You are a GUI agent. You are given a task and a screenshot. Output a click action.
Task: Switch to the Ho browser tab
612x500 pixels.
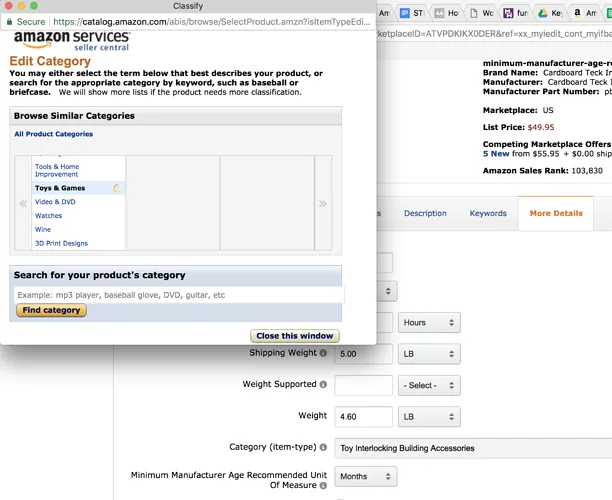(x=447, y=13)
